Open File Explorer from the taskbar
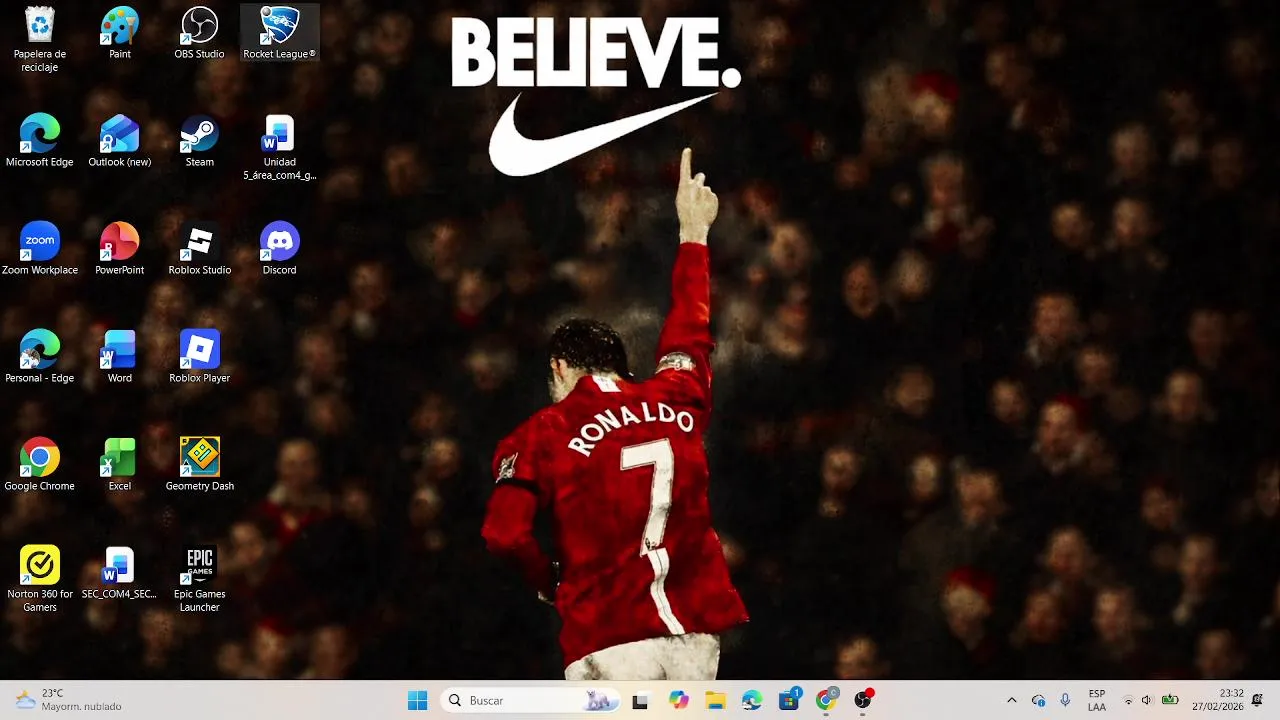The height and width of the screenshot is (720, 1280). pos(716,701)
